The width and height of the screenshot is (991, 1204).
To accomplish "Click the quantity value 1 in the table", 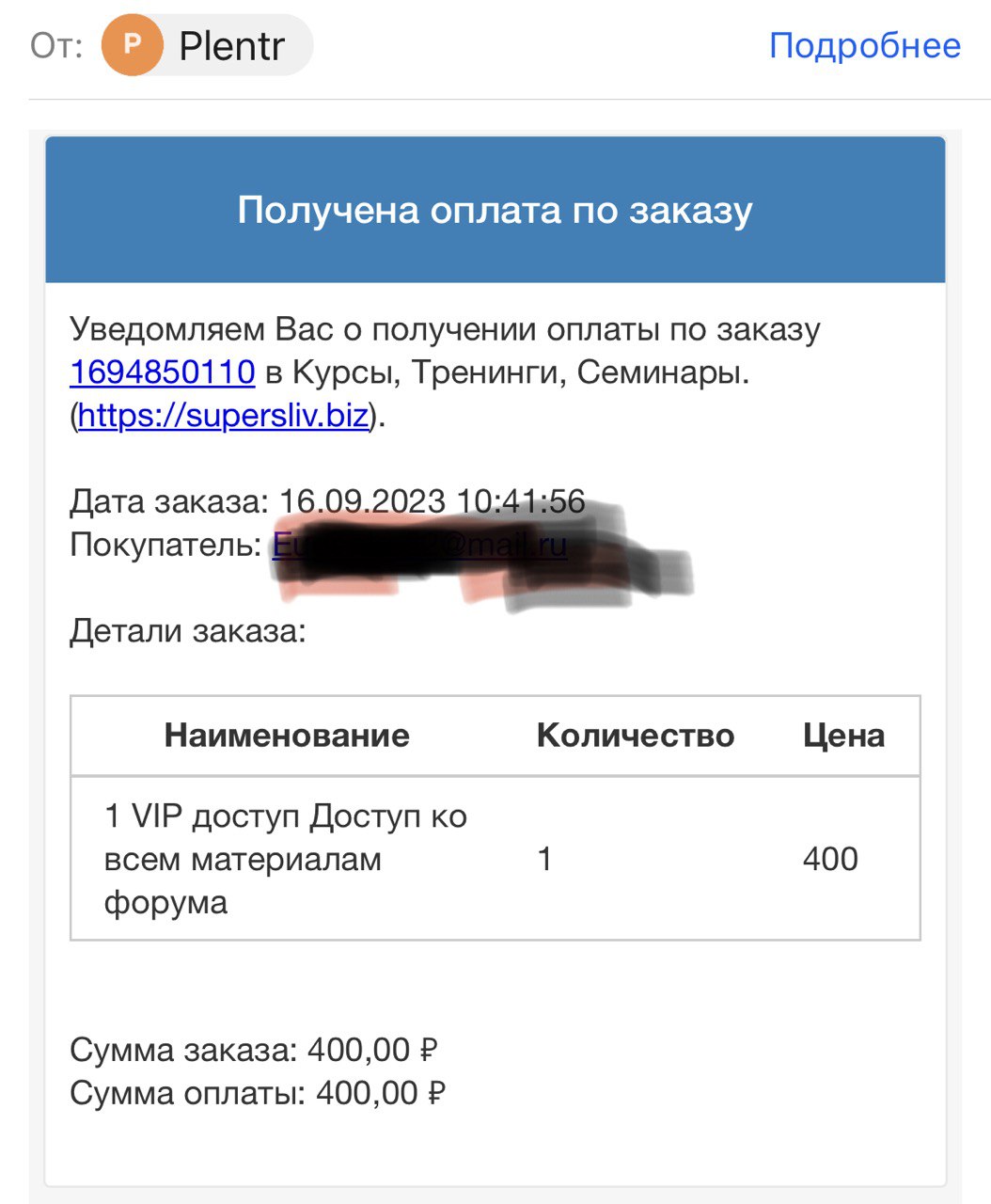I will click(x=544, y=859).
